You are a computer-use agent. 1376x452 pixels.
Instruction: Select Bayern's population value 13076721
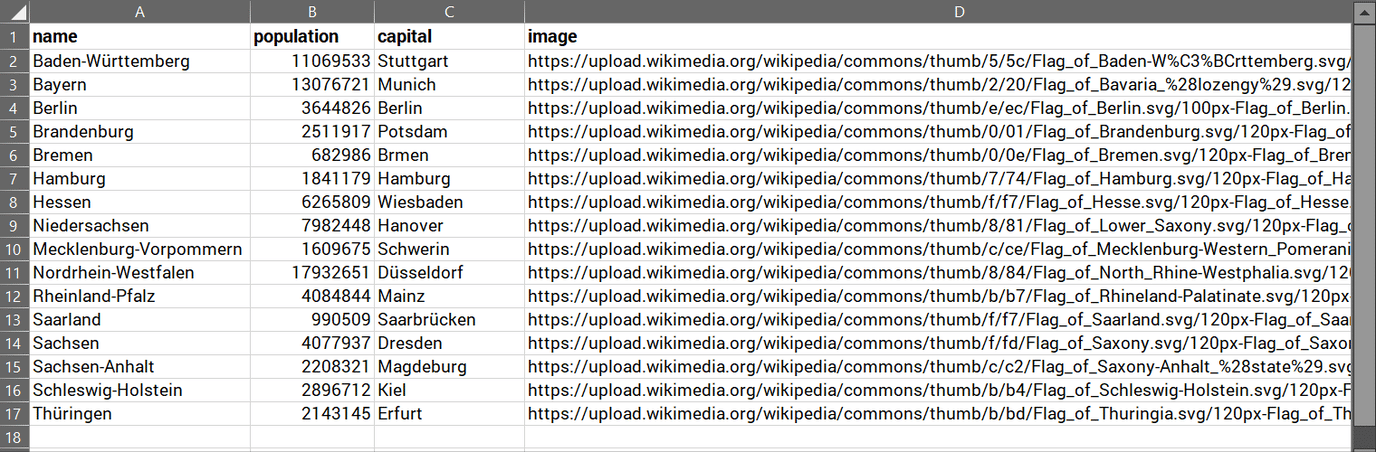(x=312, y=85)
